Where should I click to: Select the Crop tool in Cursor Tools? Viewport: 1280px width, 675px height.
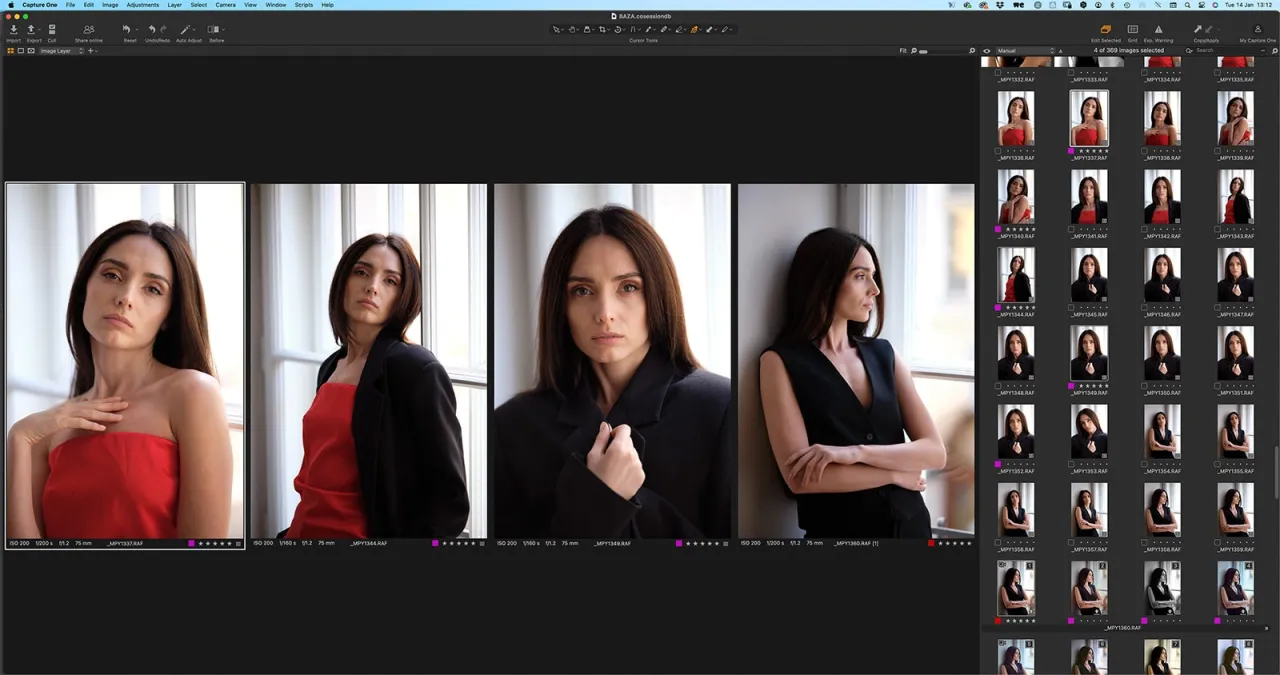[x=603, y=30]
